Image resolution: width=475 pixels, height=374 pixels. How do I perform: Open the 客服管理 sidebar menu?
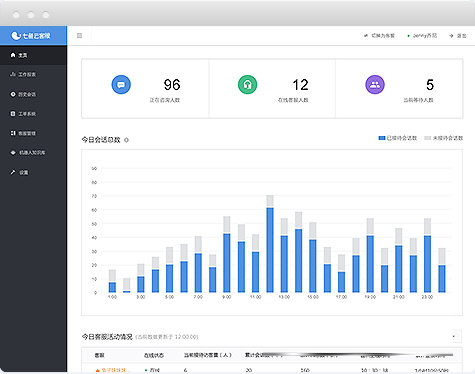(33, 133)
